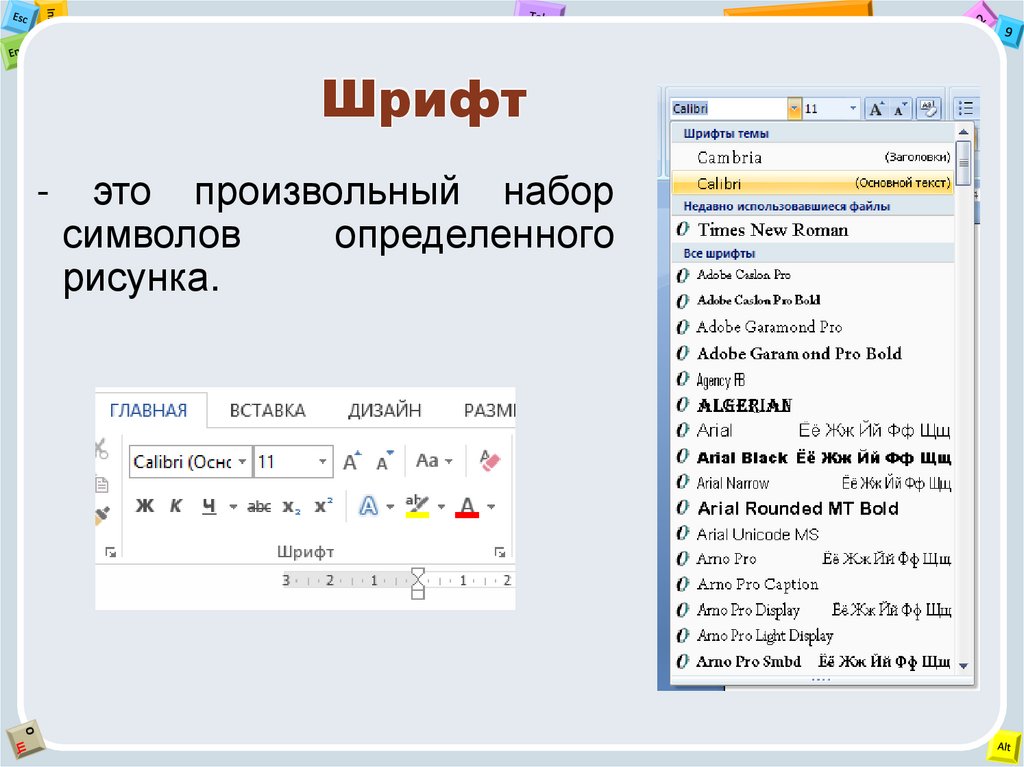Click the format painter brush icon
The image size is (1024, 767).
pyautogui.click(x=102, y=515)
